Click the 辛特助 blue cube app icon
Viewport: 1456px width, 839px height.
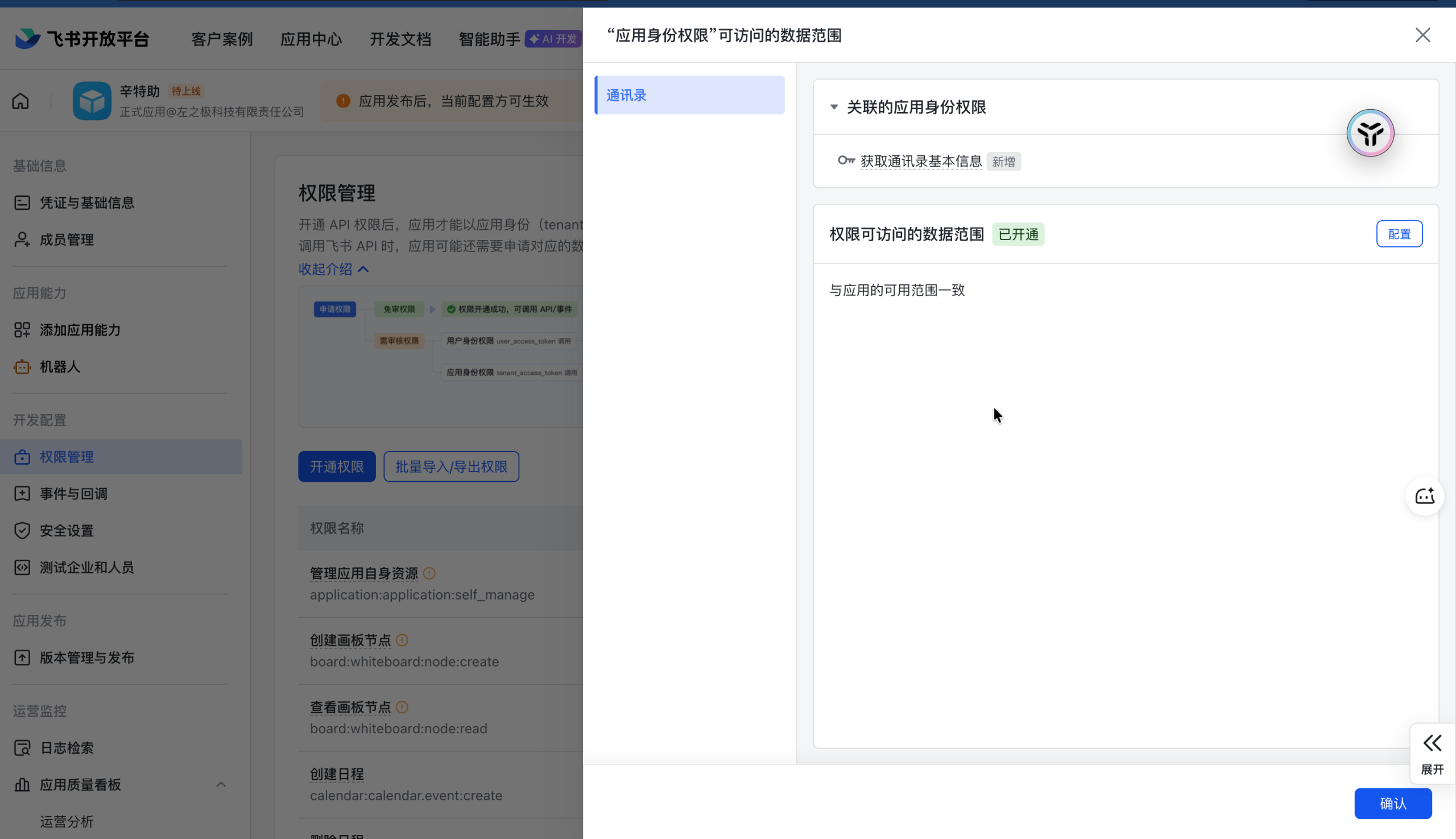pos(92,101)
